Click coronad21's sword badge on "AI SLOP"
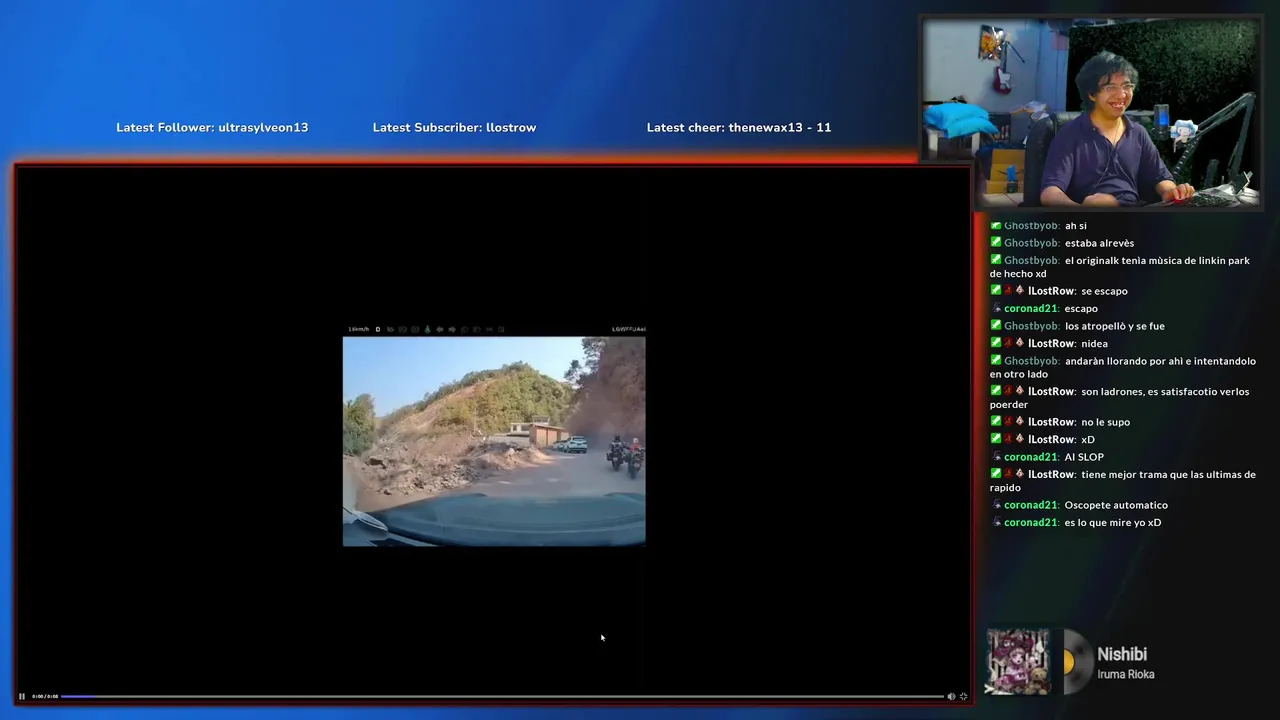Image resolution: width=1280 pixels, height=720 pixels. coord(997,457)
